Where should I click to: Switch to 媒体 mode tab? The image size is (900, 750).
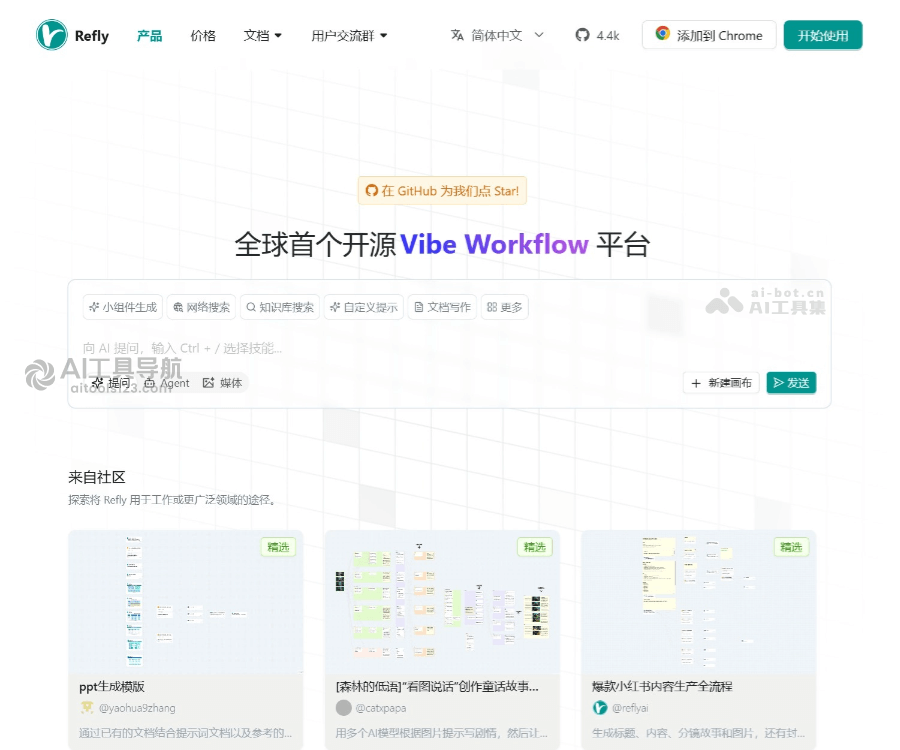223,383
